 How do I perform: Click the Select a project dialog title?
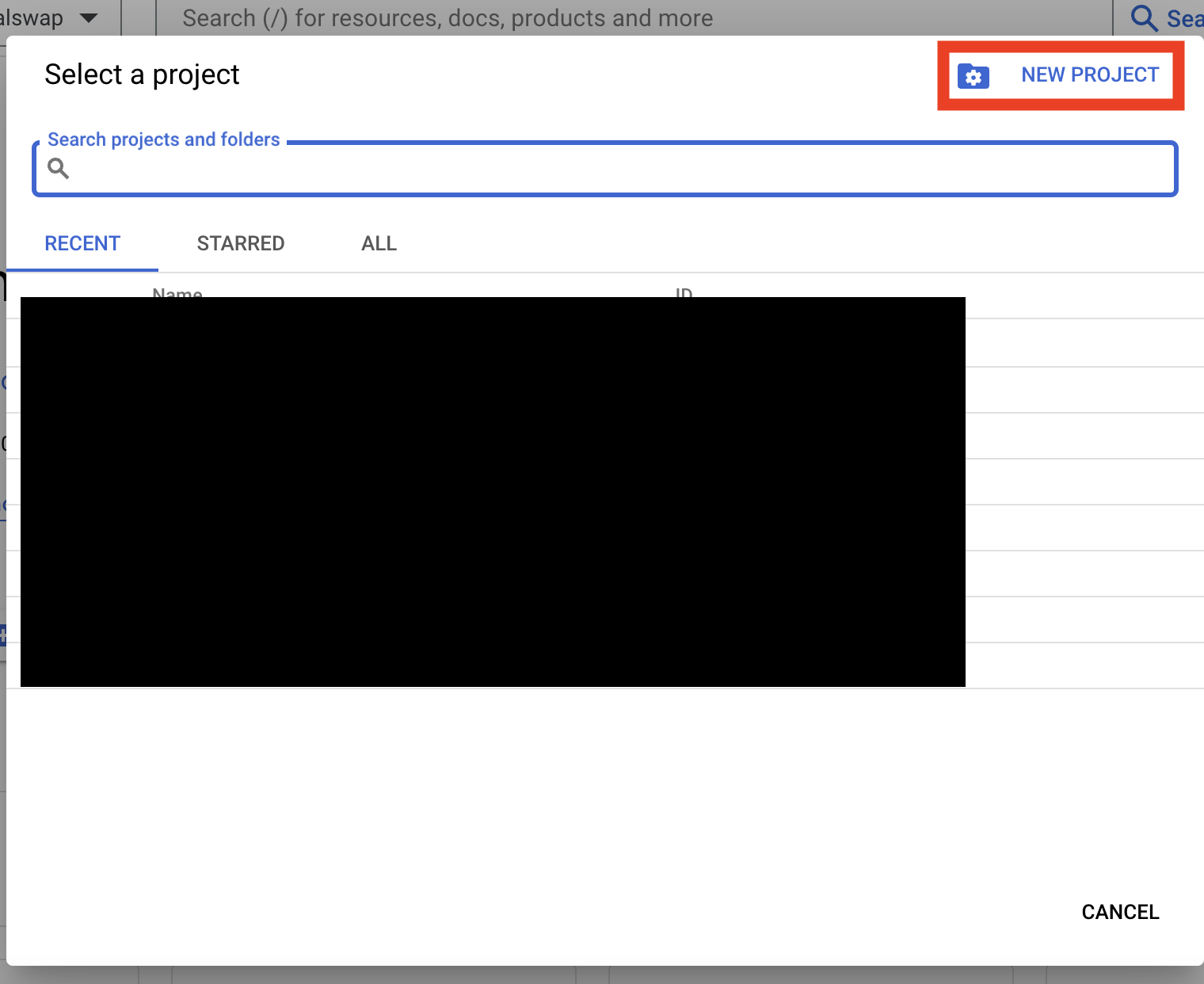click(x=142, y=74)
